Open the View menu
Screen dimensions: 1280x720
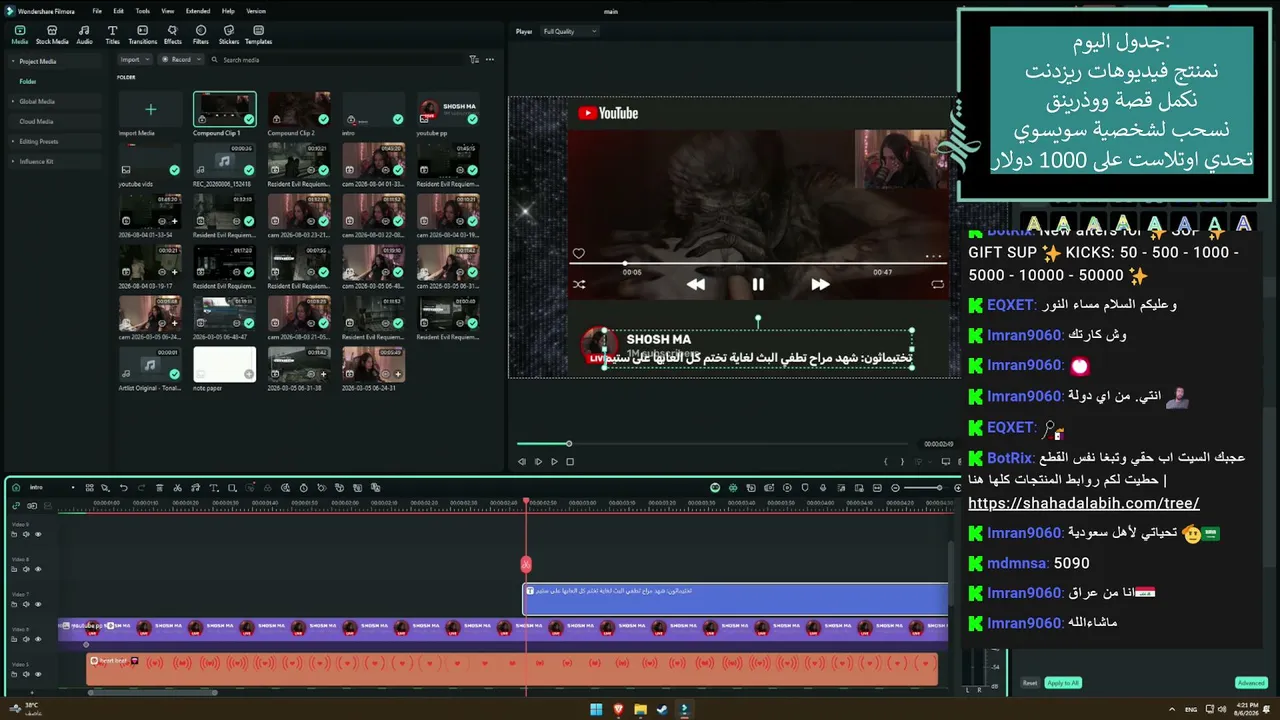point(168,11)
